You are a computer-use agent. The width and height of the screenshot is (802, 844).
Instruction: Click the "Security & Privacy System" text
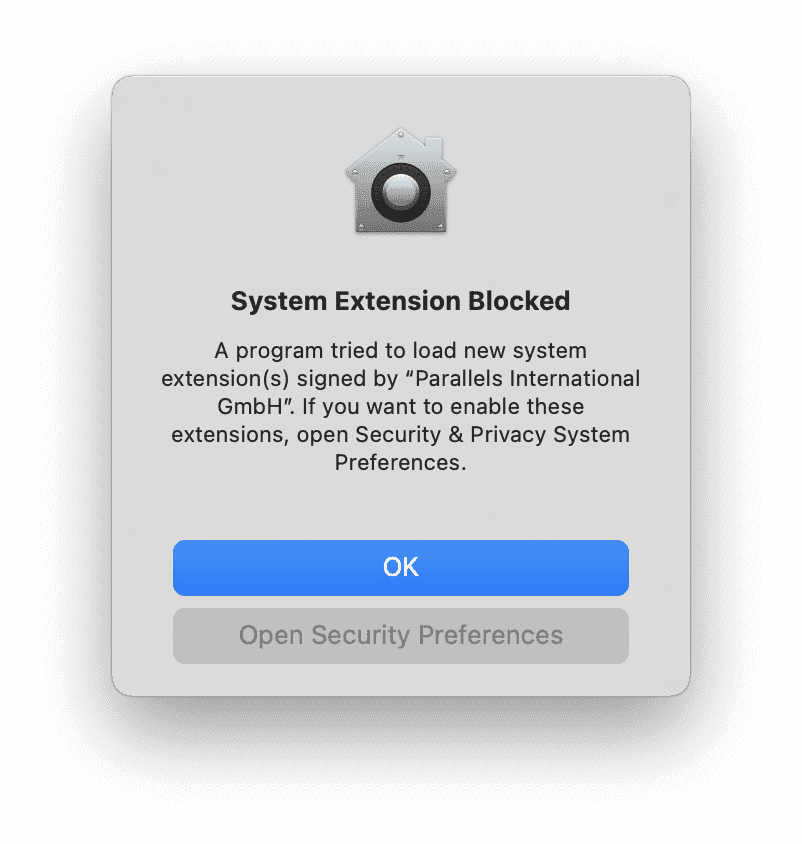(518, 436)
